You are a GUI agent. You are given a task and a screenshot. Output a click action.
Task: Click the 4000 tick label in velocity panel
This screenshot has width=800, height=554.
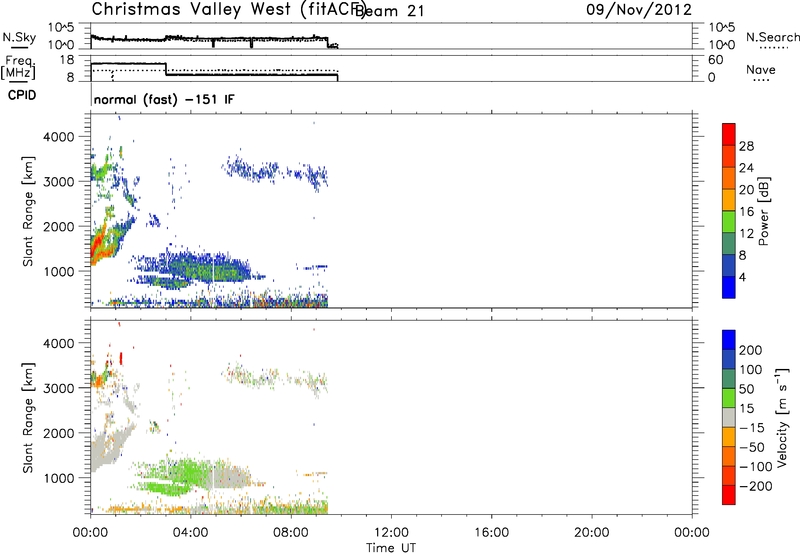tap(59, 343)
